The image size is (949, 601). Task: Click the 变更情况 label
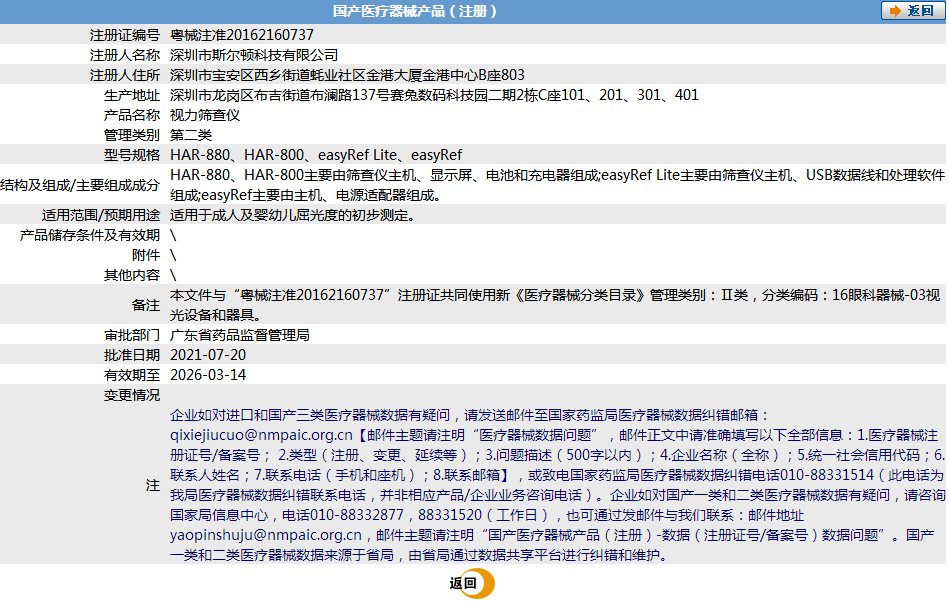(132, 395)
